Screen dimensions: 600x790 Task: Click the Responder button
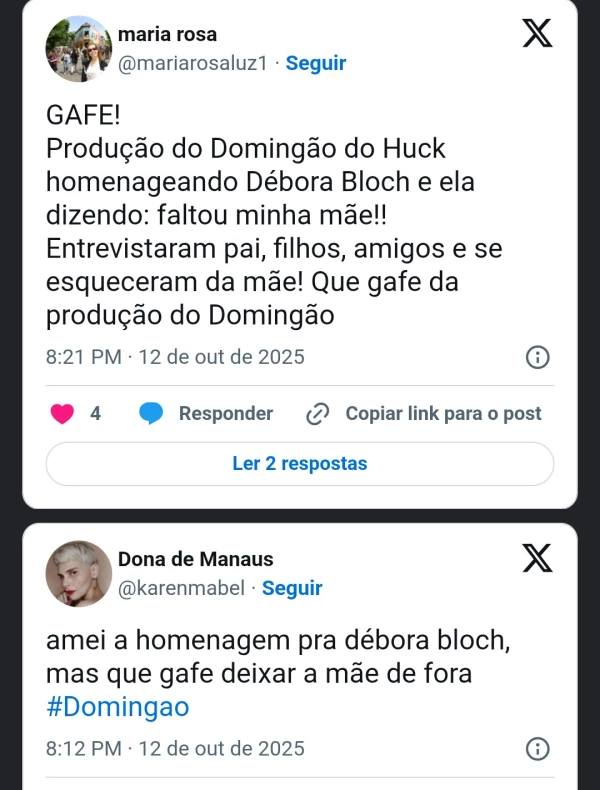225,414
